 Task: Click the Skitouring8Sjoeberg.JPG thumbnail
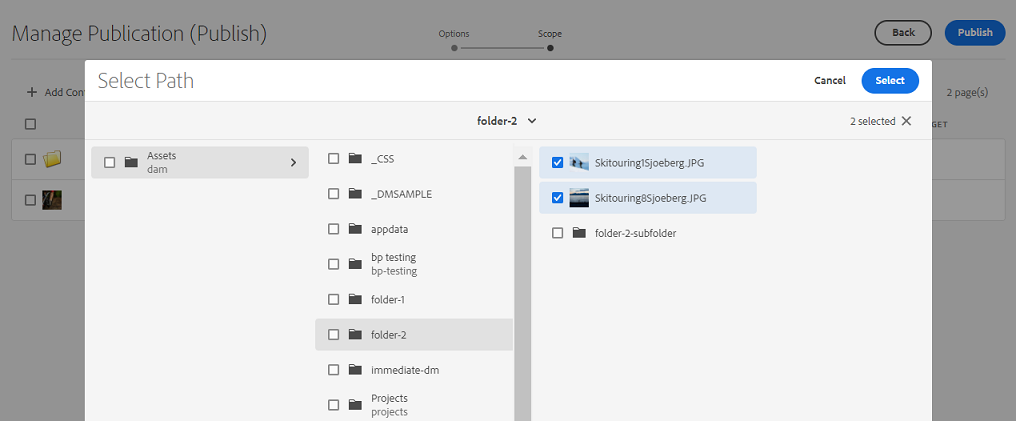click(579, 198)
